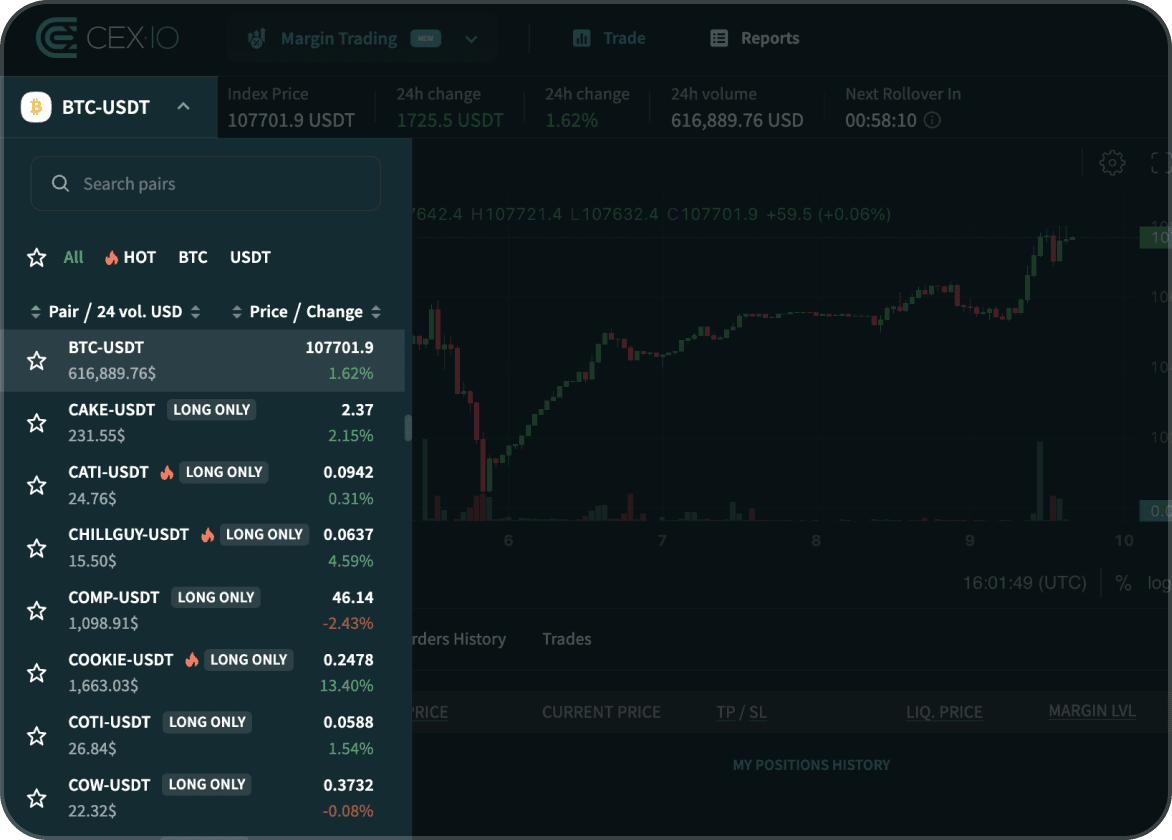Favorite the COW-USDT pair
Screen dimensions: 1172x840
pos(37,798)
